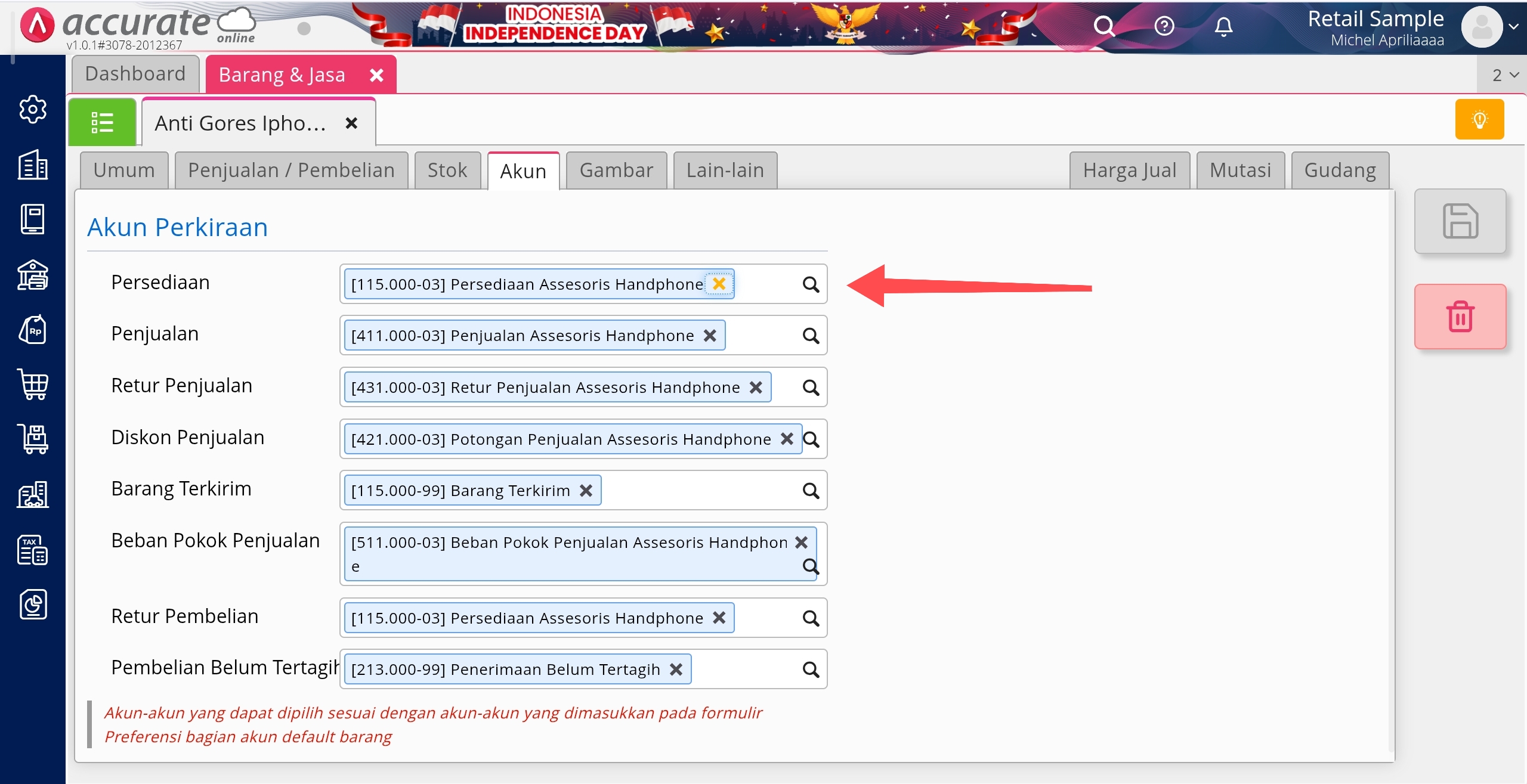Click the header search magnifier icon
This screenshot has width=1527, height=784.
1103,26
